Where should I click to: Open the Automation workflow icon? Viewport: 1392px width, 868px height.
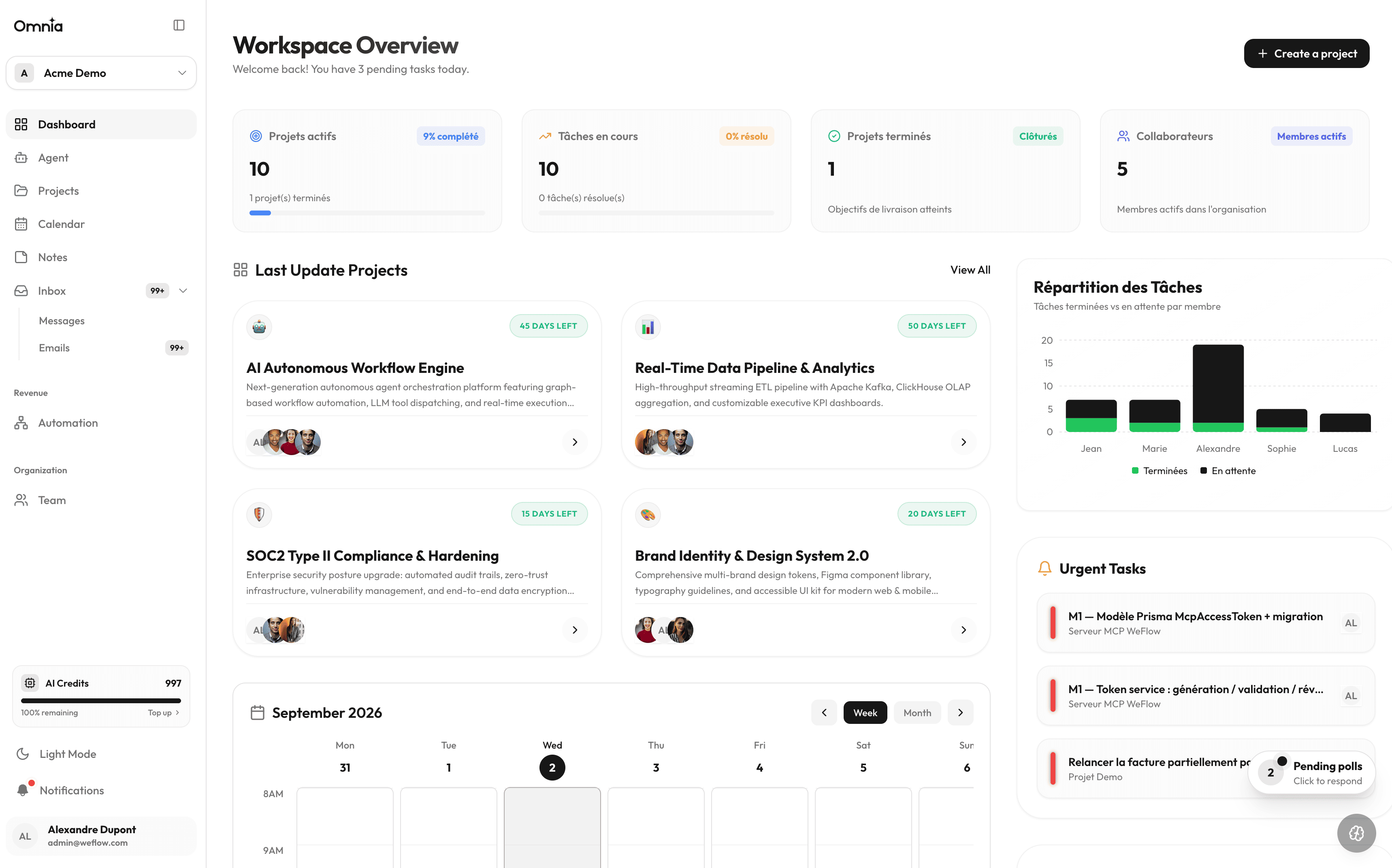(21, 423)
